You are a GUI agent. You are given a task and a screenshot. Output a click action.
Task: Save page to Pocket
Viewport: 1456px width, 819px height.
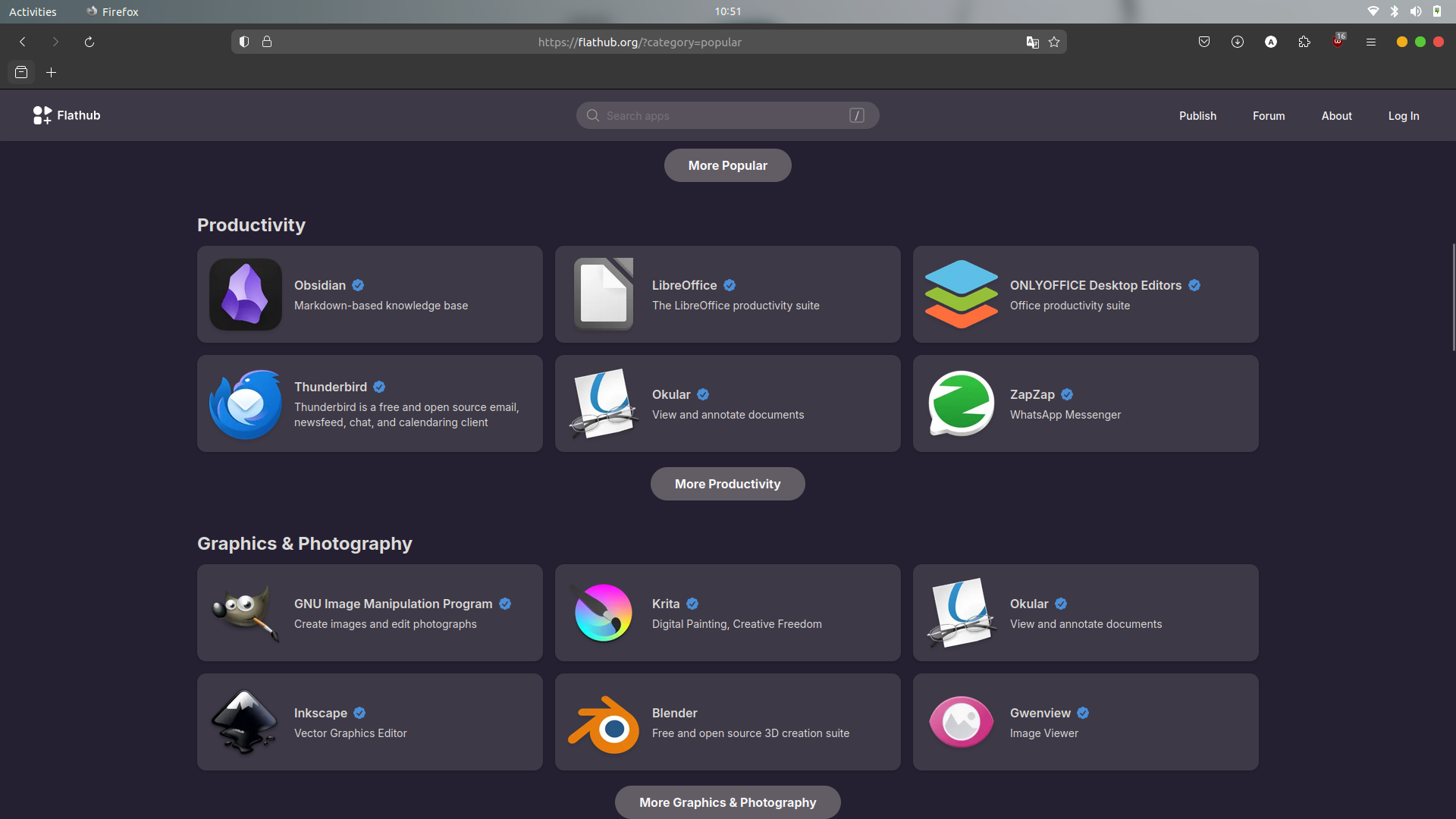tap(1204, 42)
